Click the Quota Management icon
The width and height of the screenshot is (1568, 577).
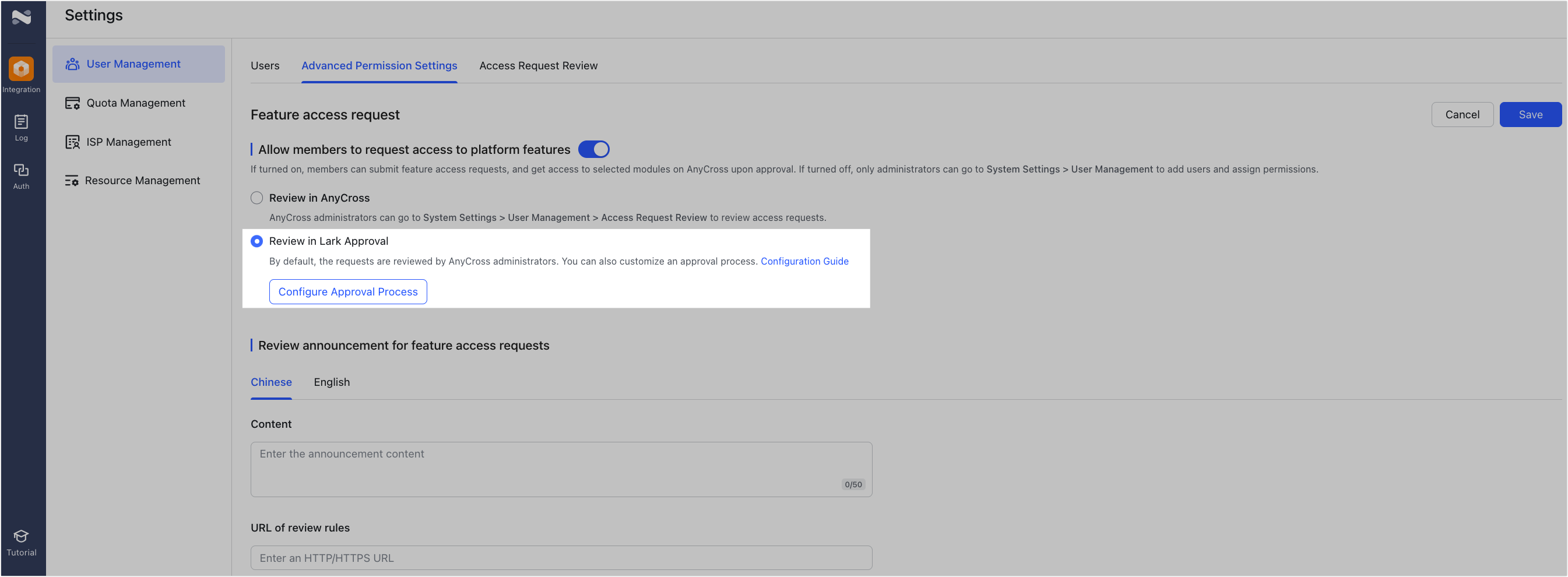(x=72, y=103)
